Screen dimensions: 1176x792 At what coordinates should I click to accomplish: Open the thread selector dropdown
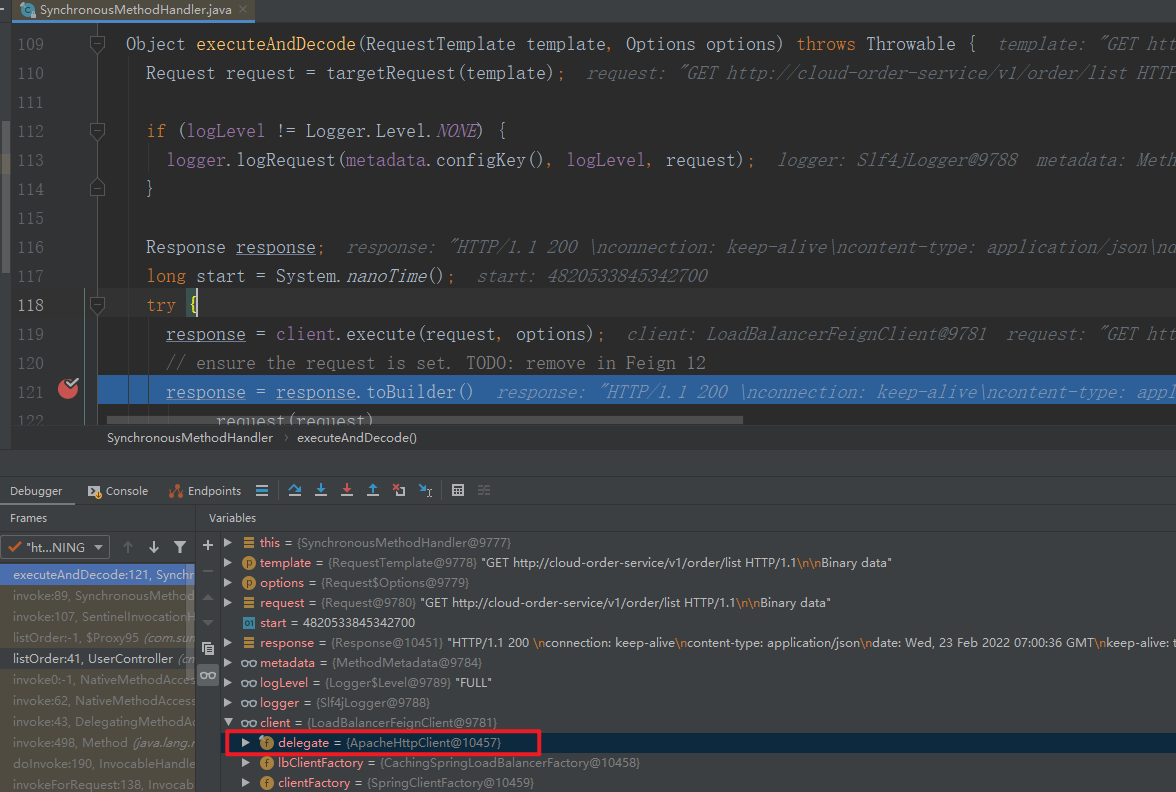55,547
